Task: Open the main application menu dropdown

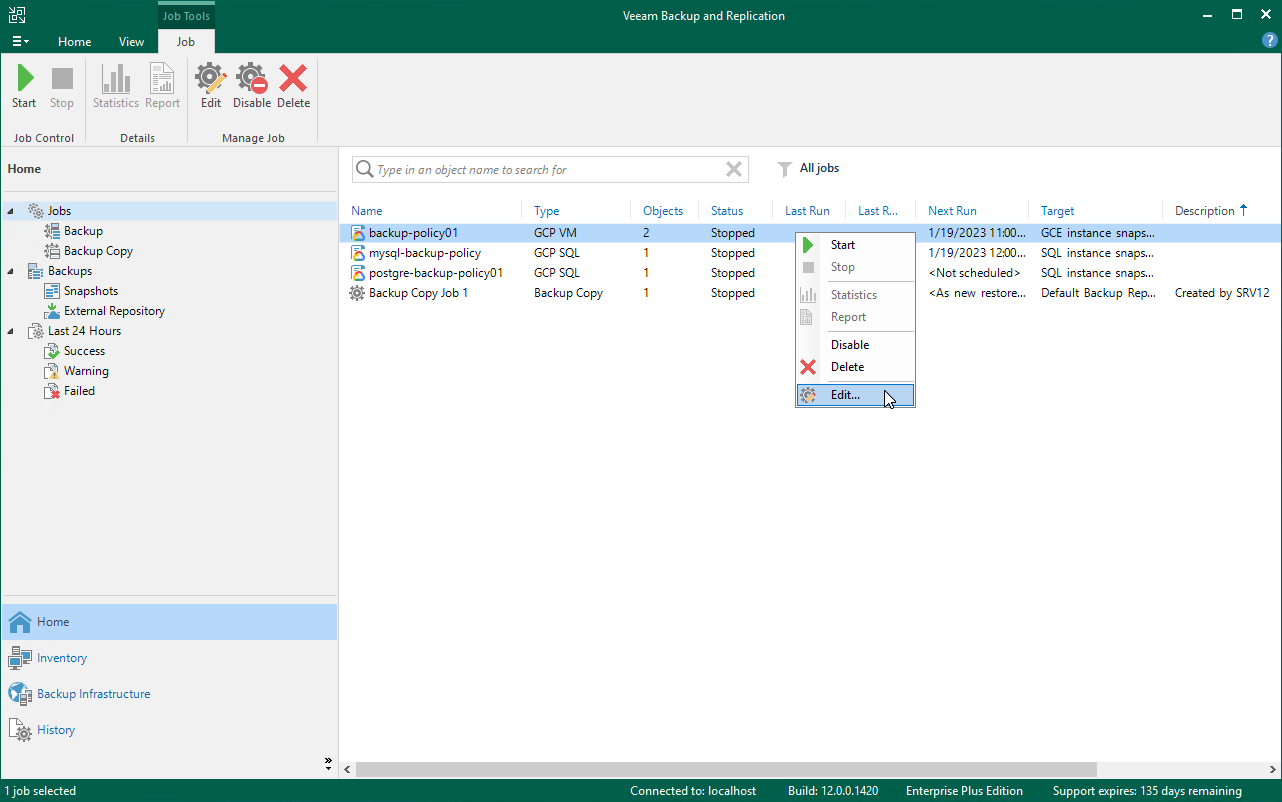Action: click(20, 41)
